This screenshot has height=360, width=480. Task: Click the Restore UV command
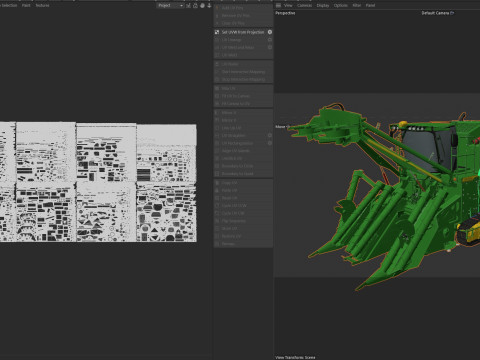243,236
